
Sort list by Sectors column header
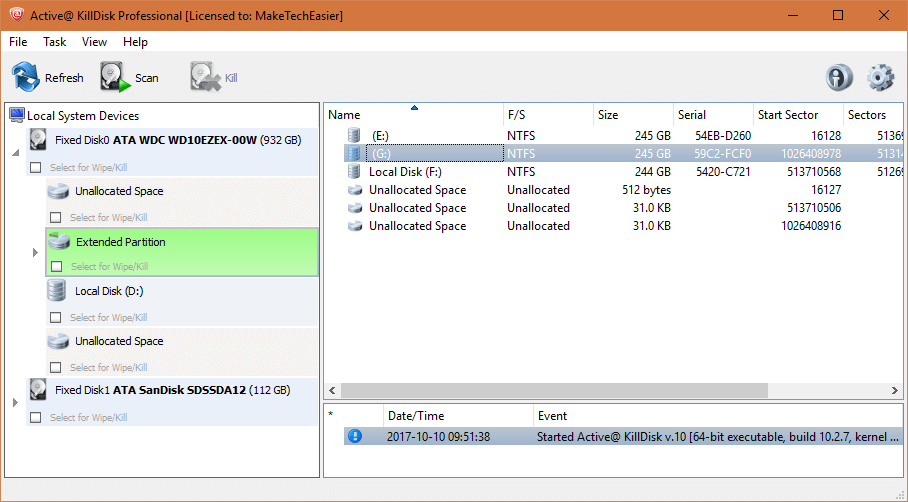(873, 115)
